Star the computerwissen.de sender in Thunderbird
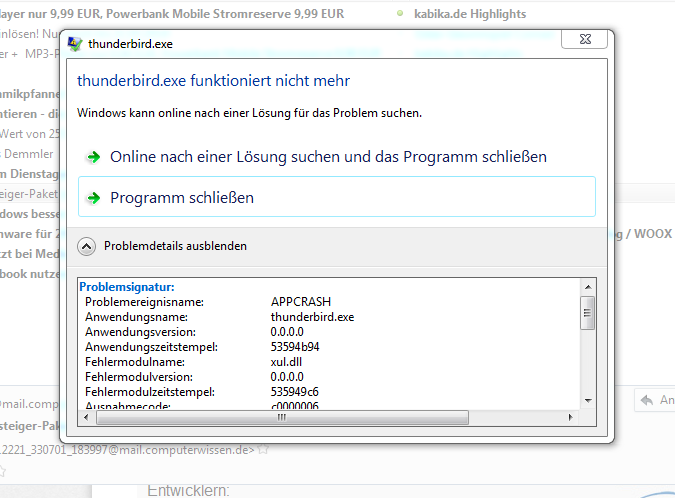The height and width of the screenshot is (498, 675). 263,450
